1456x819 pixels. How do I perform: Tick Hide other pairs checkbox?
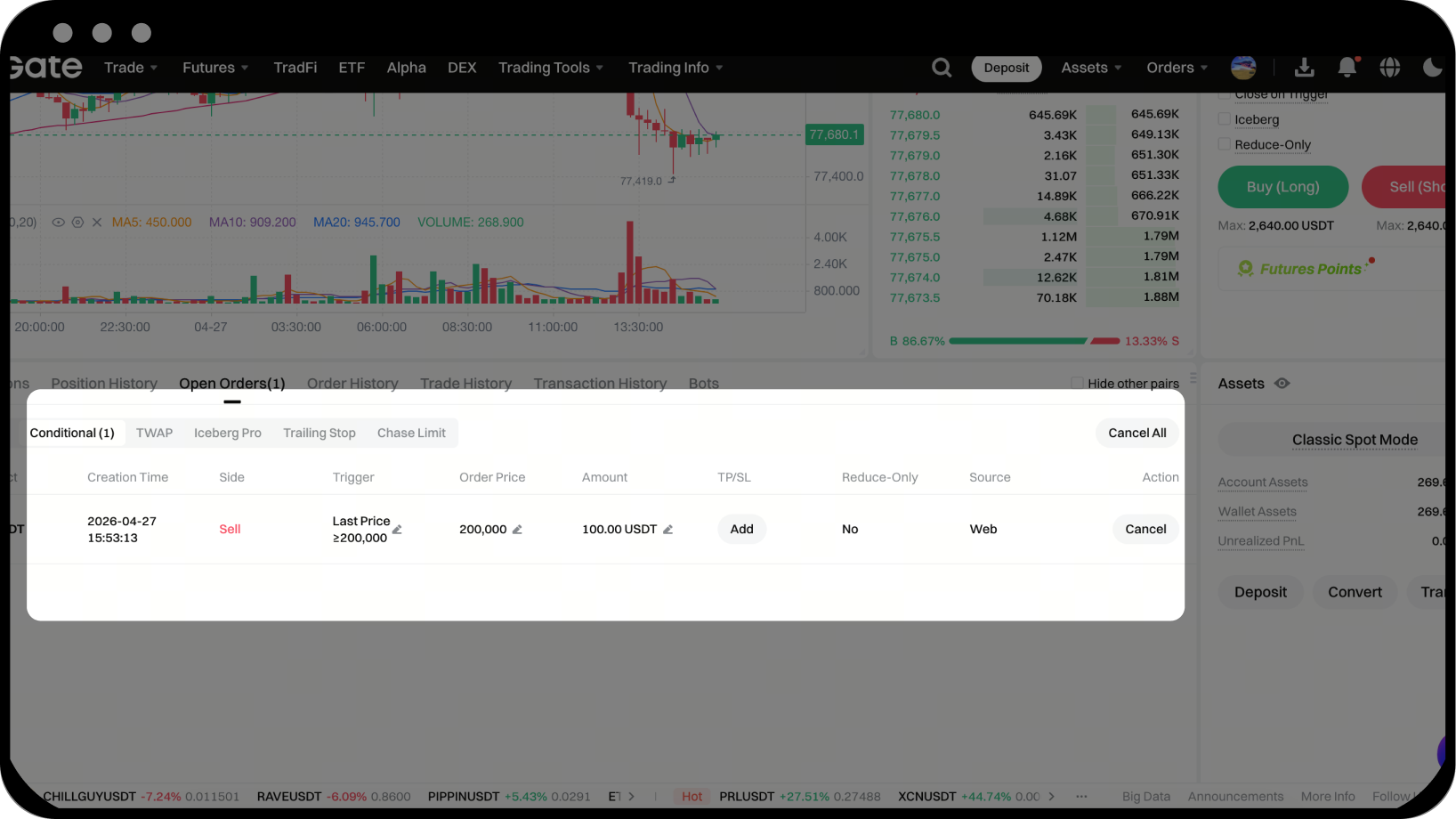point(1077,384)
